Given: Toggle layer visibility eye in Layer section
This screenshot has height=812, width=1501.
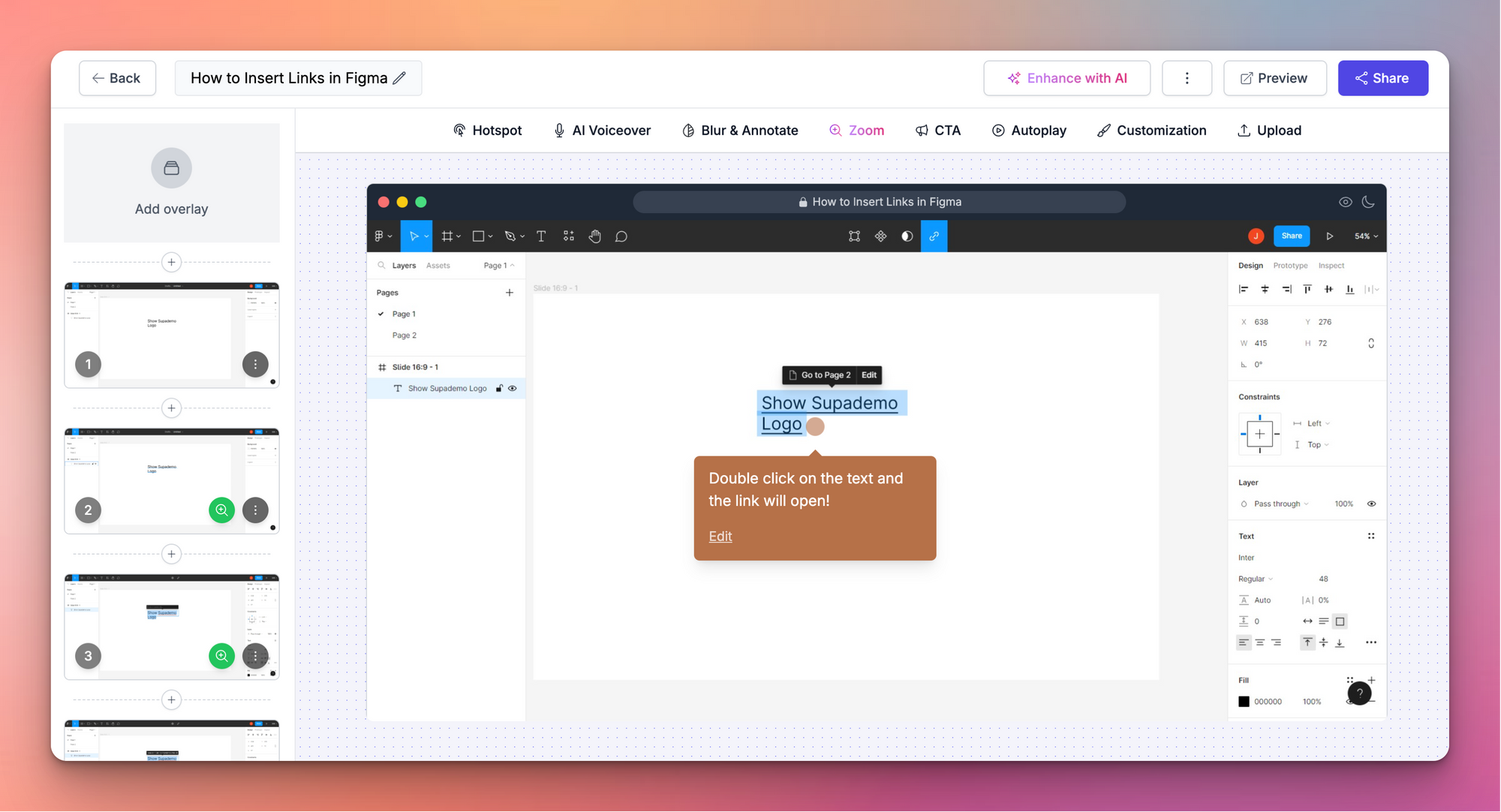Looking at the screenshot, I should coord(1371,504).
